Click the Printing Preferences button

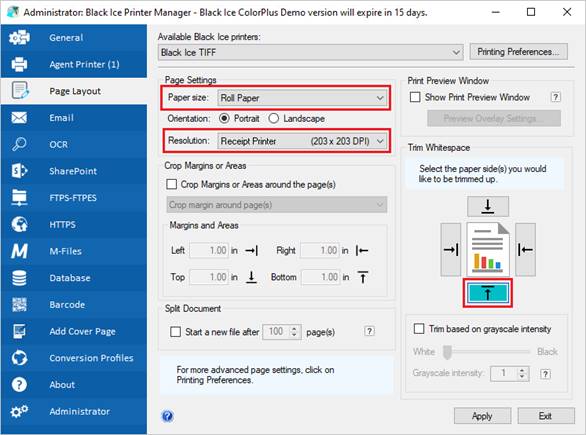click(518, 52)
